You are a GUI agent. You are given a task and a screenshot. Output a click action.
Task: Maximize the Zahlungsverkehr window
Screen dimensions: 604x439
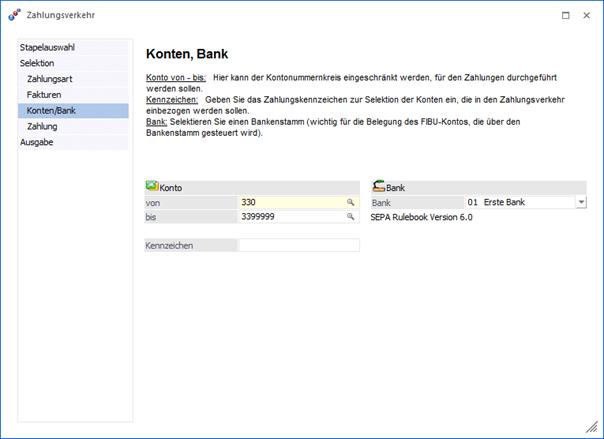coord(565,15)
